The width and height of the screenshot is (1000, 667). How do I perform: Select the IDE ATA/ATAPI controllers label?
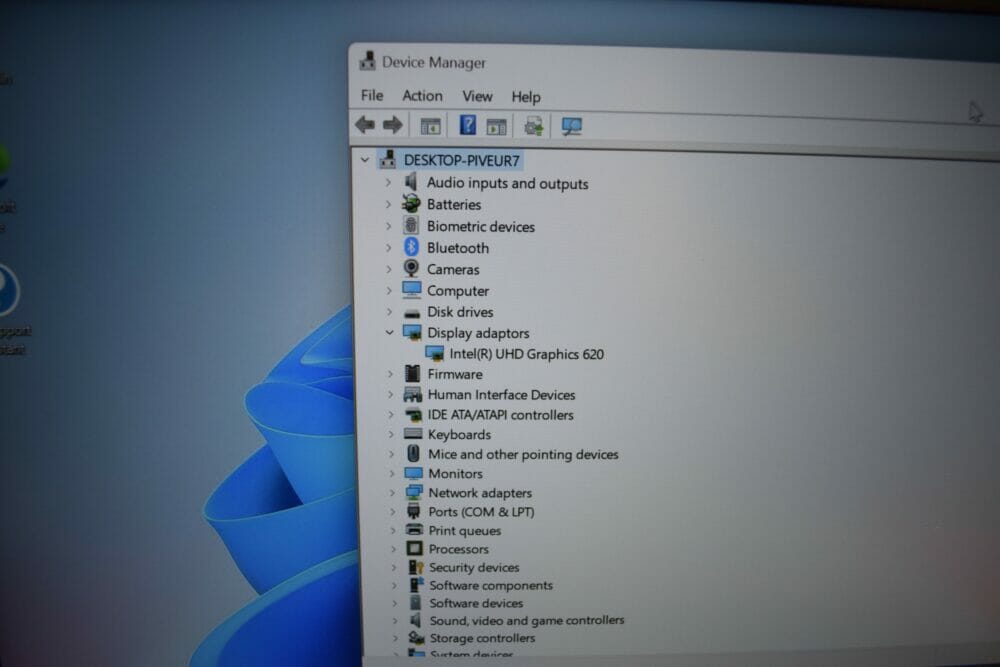pos(501,415)
